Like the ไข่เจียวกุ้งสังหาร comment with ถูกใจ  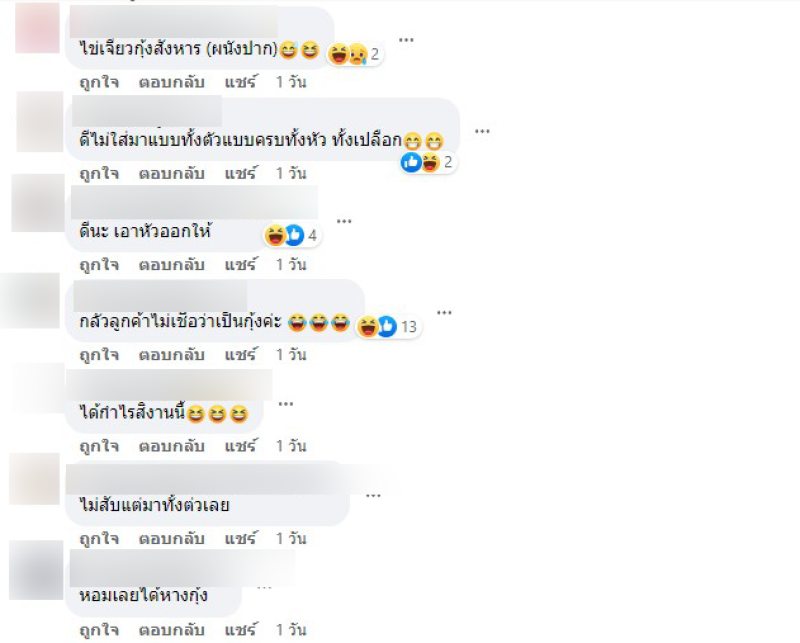coord(99,82)
